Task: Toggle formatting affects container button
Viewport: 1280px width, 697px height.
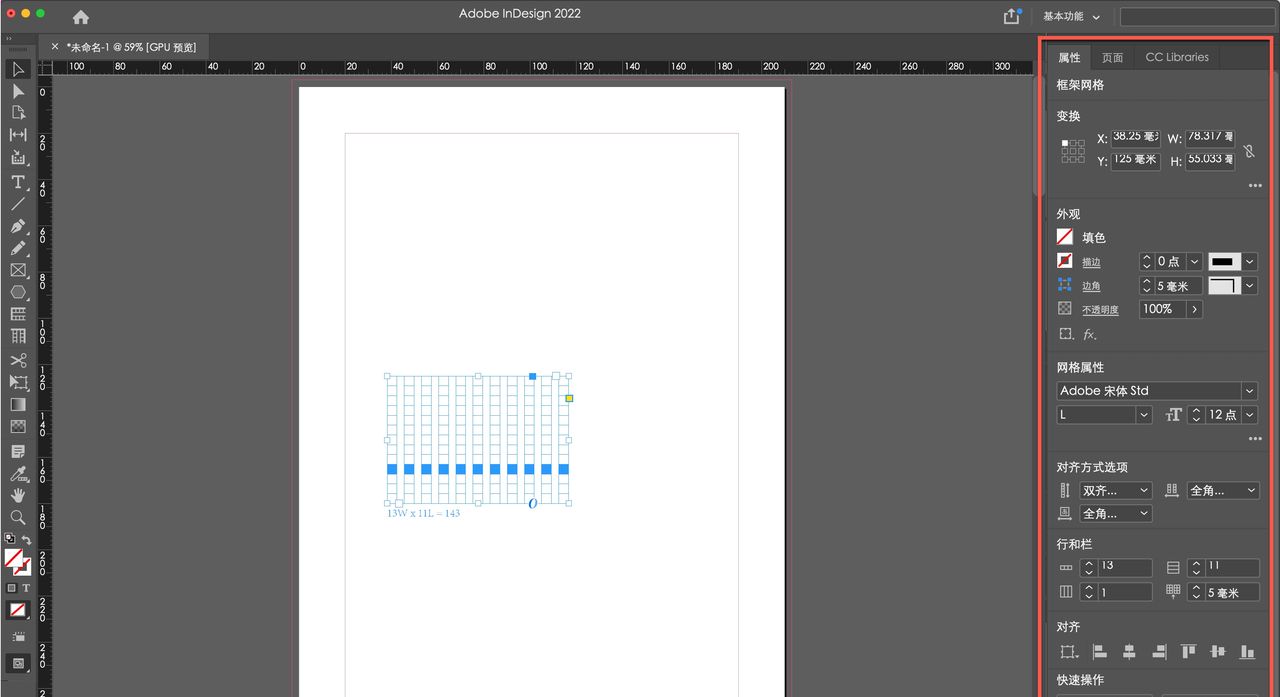Action: point(12,588)
